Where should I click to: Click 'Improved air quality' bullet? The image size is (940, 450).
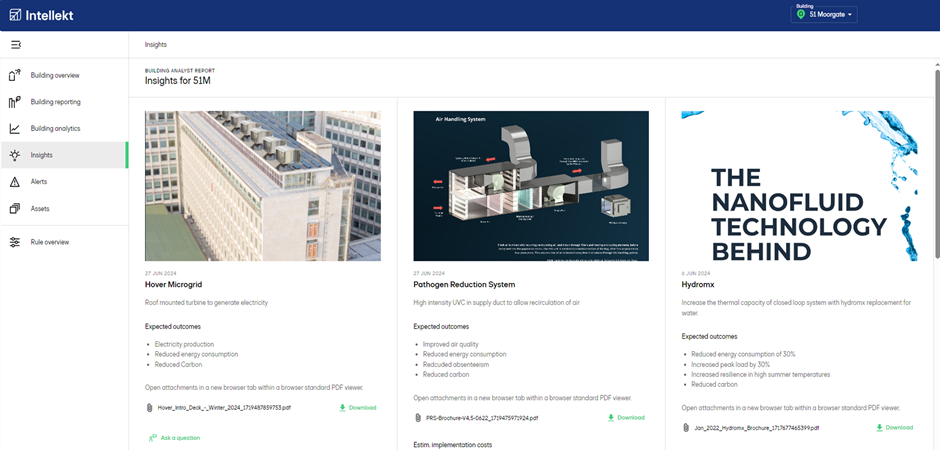pos(451,345)
